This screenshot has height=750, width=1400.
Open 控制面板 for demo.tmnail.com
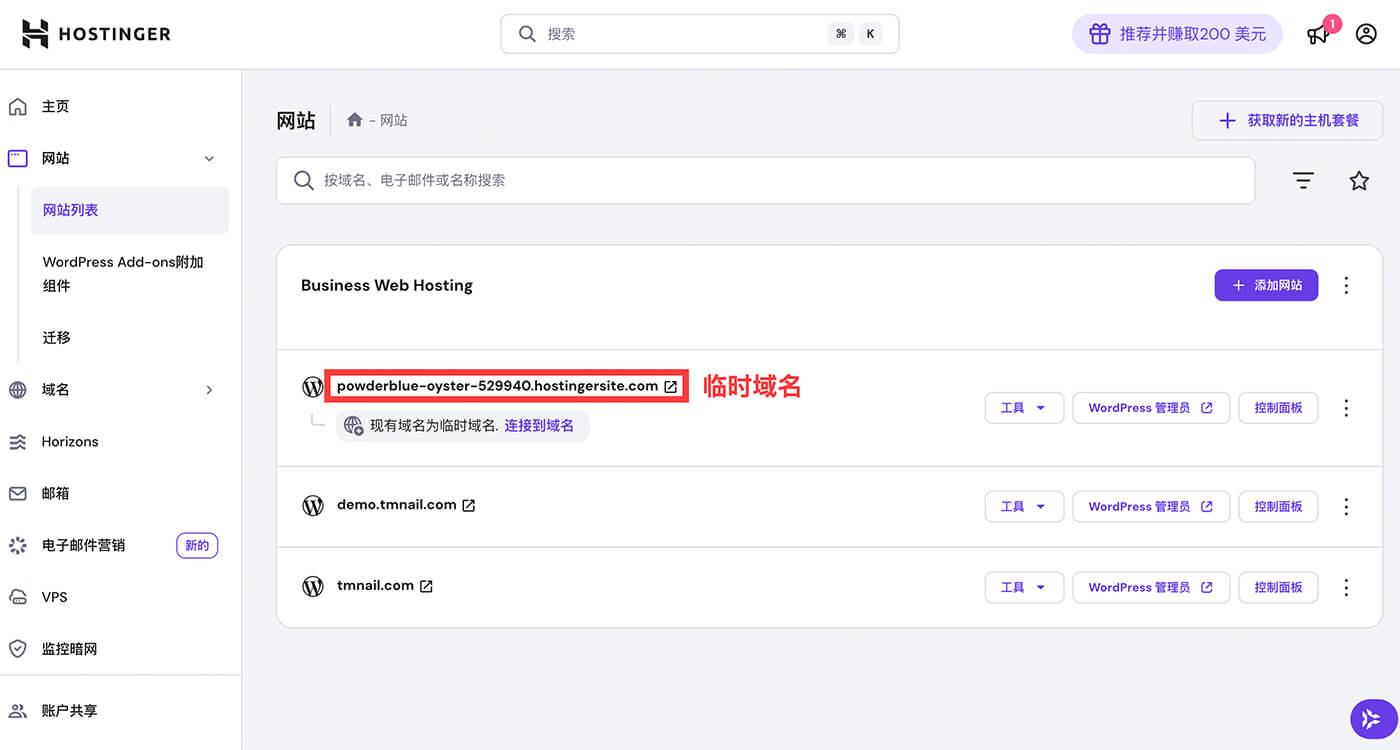[x=1278, y=507]
